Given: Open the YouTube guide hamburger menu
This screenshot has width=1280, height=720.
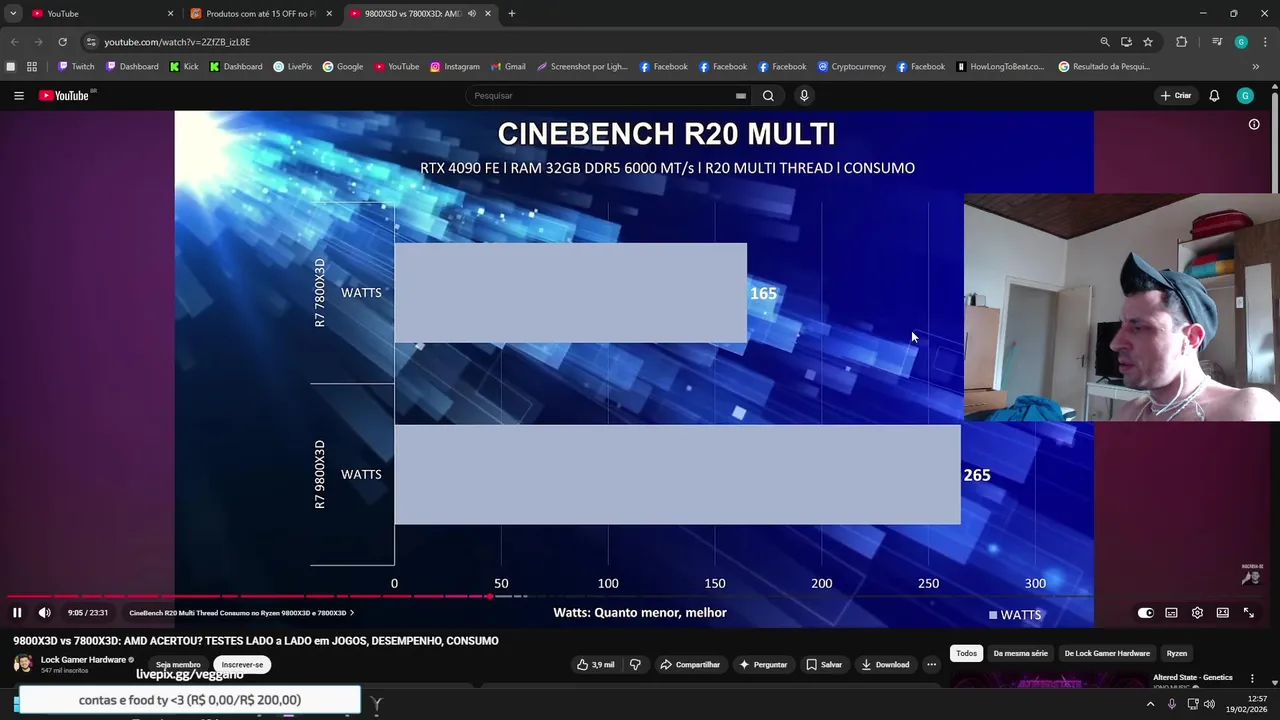Looking at the screenshot, I should [x=18, y=96].
